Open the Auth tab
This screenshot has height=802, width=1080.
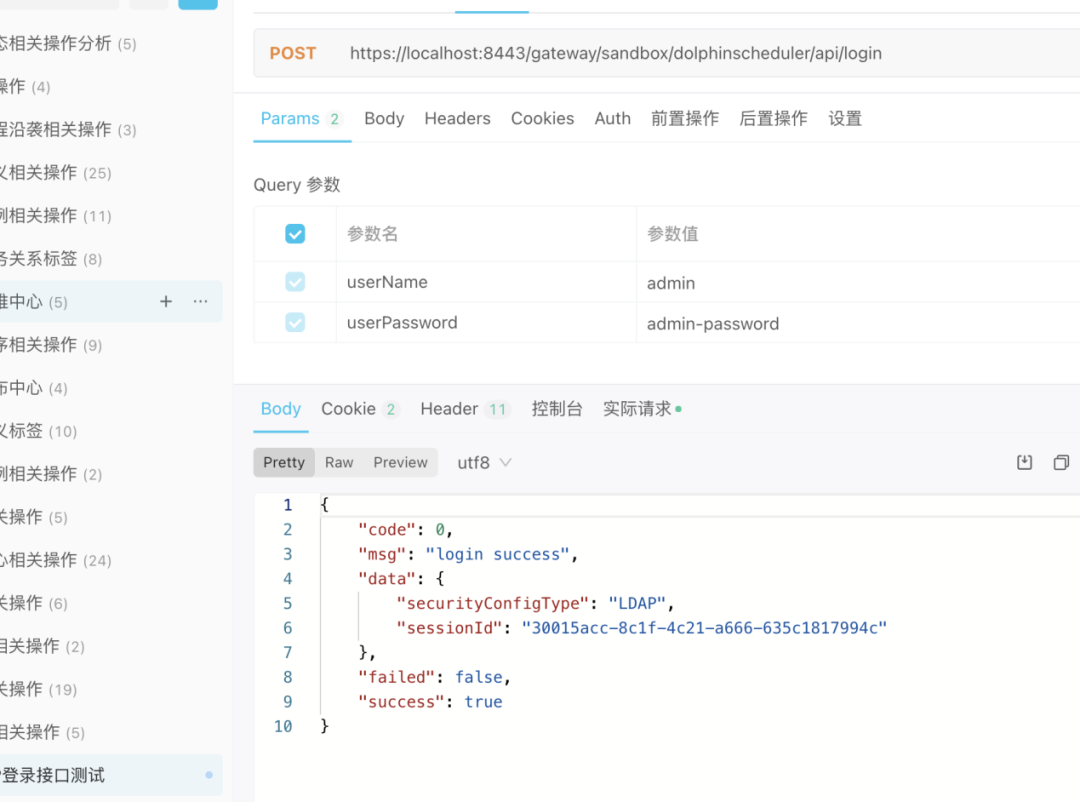click(612, 119)
